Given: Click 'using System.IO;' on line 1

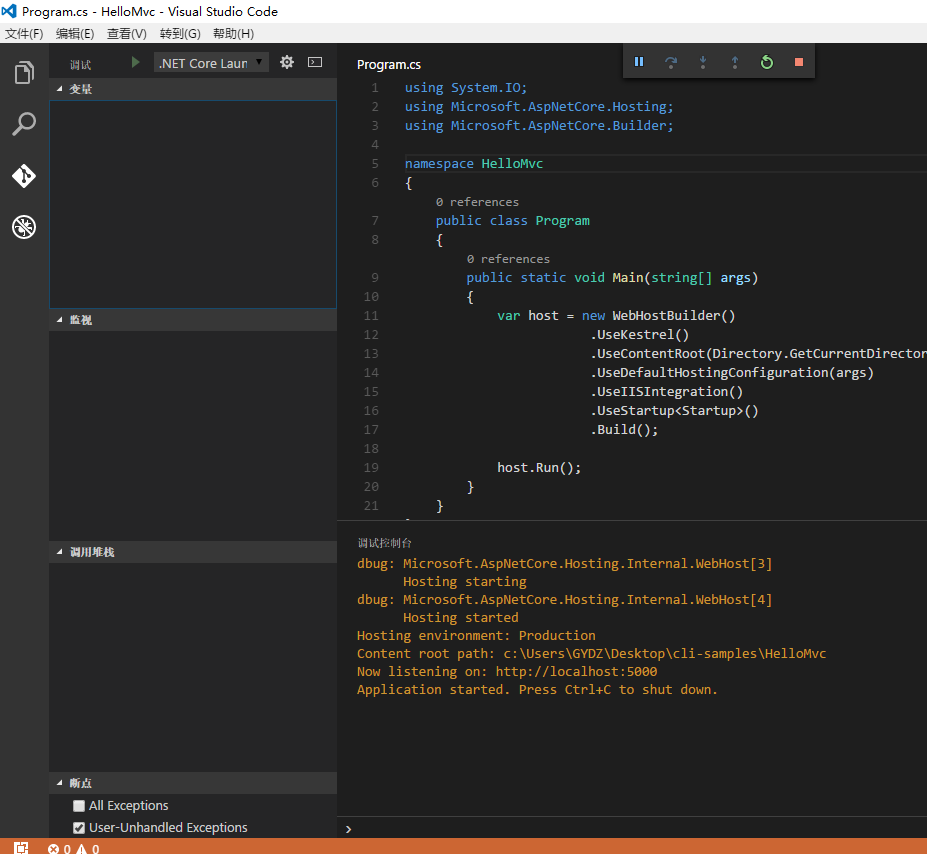Looking at the screenshot, I should tap(466, 87).
